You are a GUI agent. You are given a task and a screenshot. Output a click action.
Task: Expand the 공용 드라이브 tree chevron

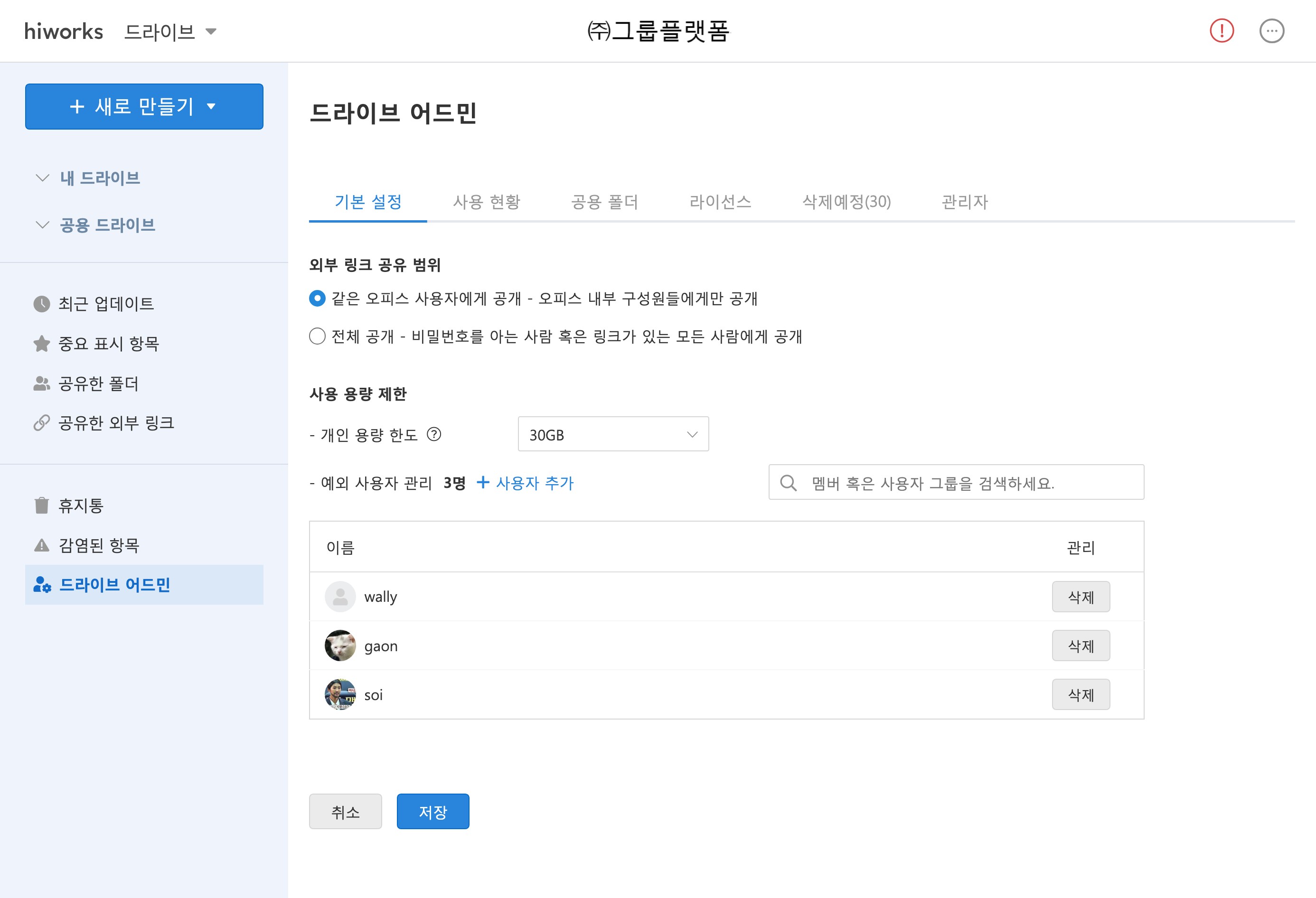42,225
